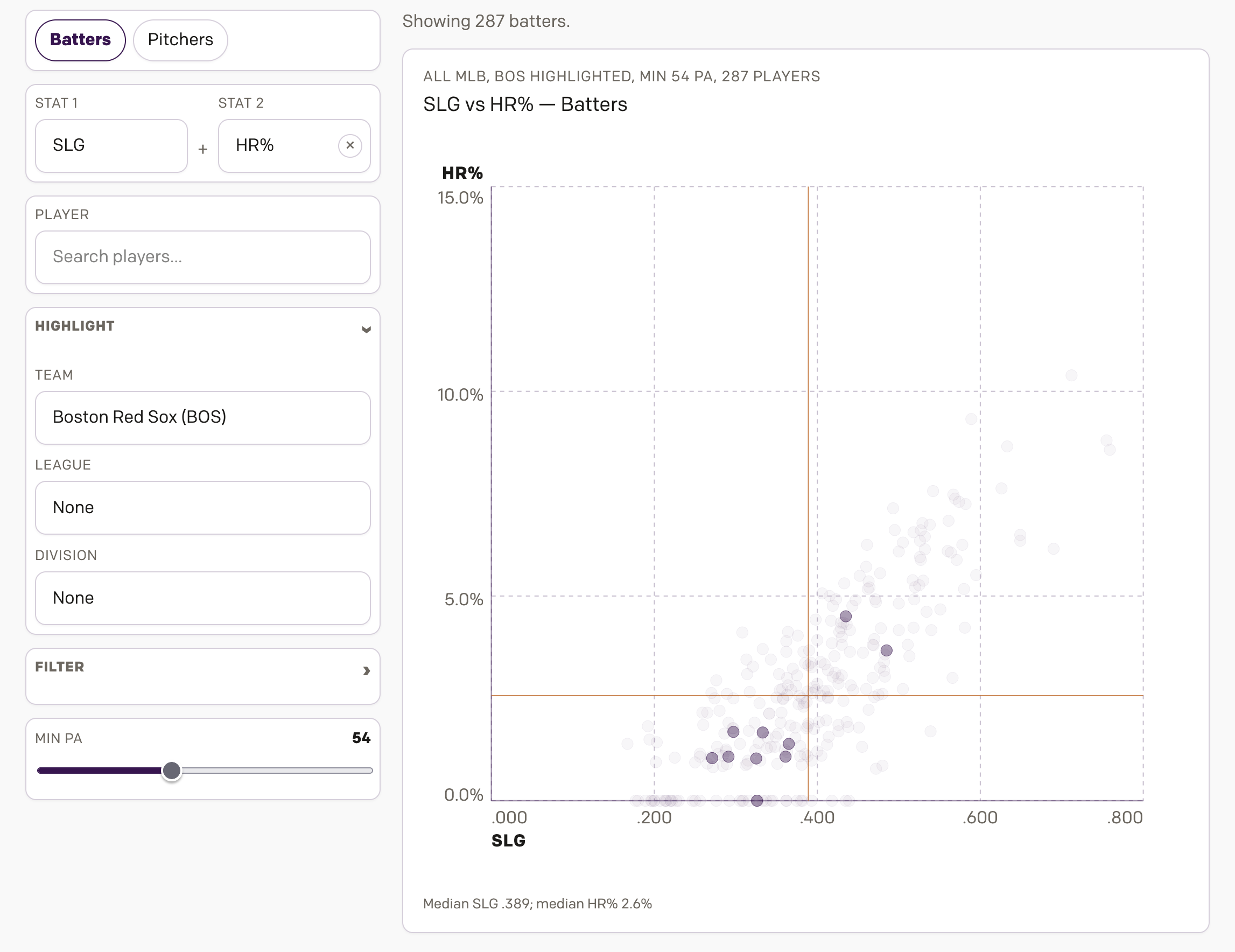This screenshot has height=952, width=1235.
Task: Switch to the Pitchers tab
Action: (x=180, y=40)
